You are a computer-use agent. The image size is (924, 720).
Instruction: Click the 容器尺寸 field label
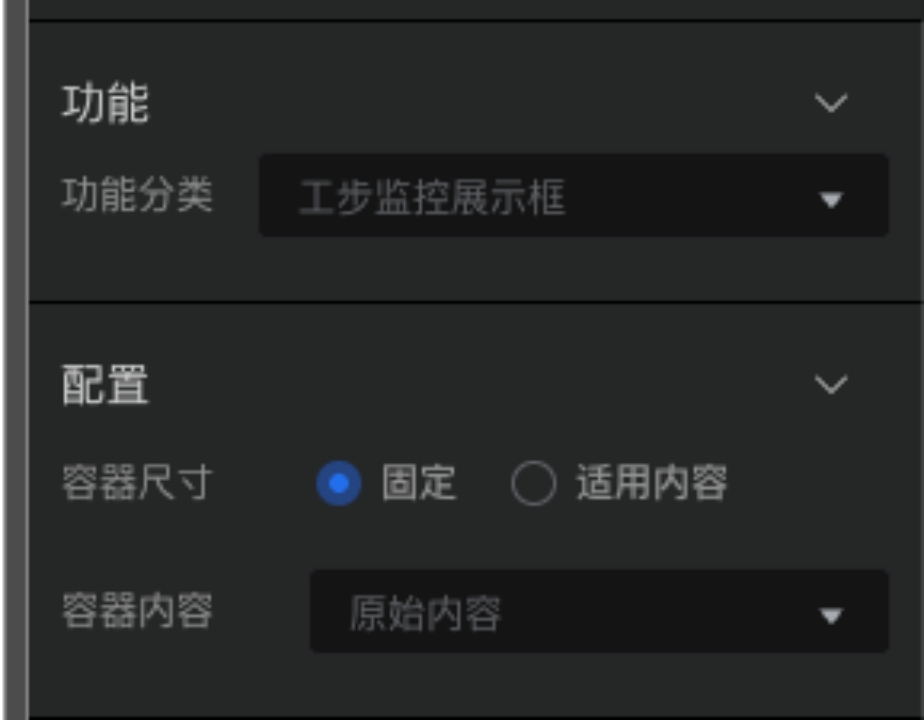[137, 484]
